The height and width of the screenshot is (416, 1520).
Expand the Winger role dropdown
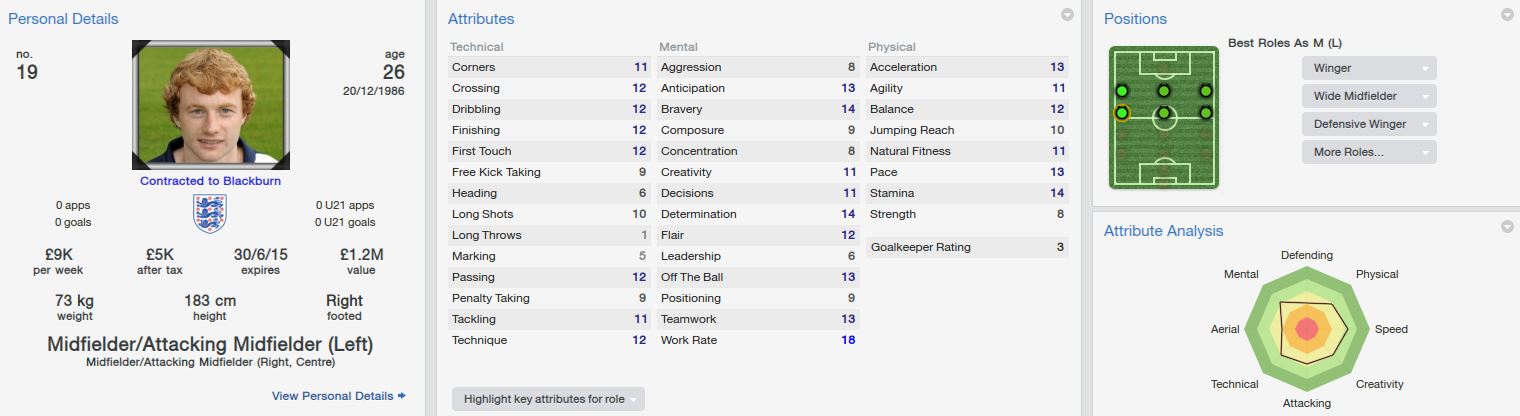1369,68
